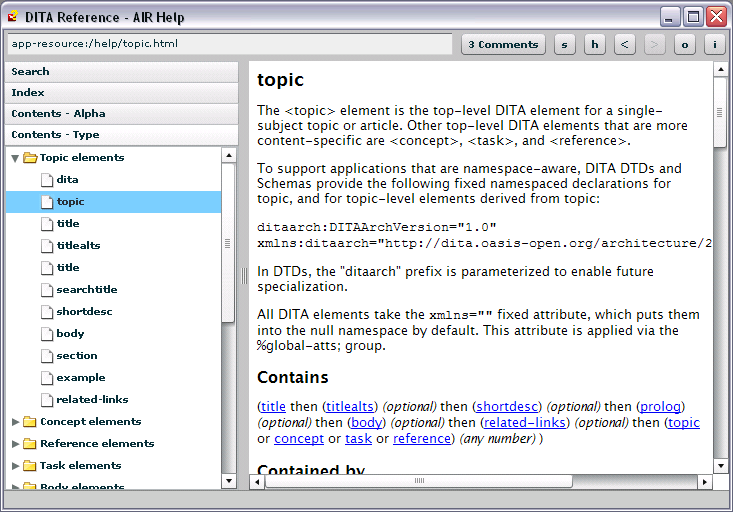Click the app-resource URL address field
This screenshot has width=733, height=512.
230,44
